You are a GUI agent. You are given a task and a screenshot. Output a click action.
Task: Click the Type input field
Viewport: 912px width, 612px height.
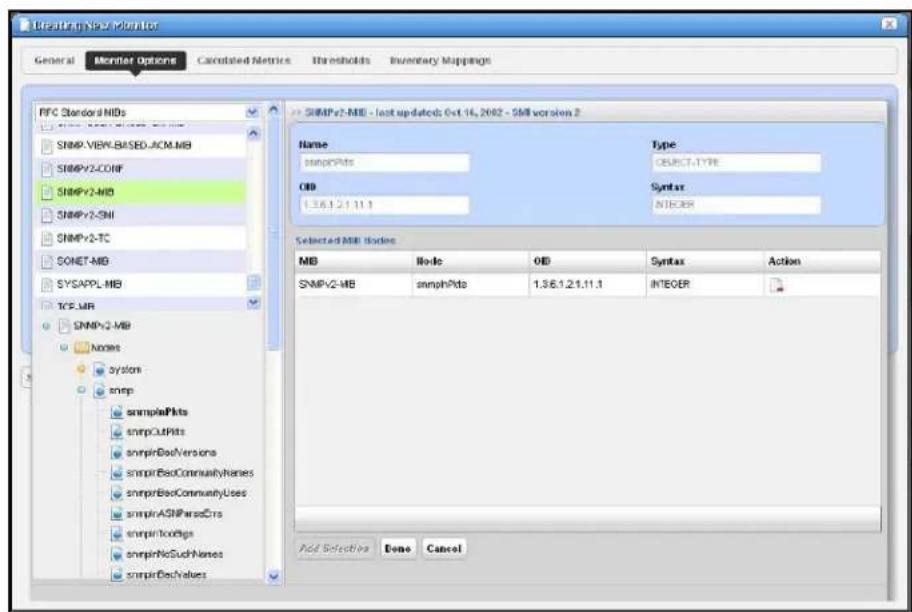pos(736,162)
